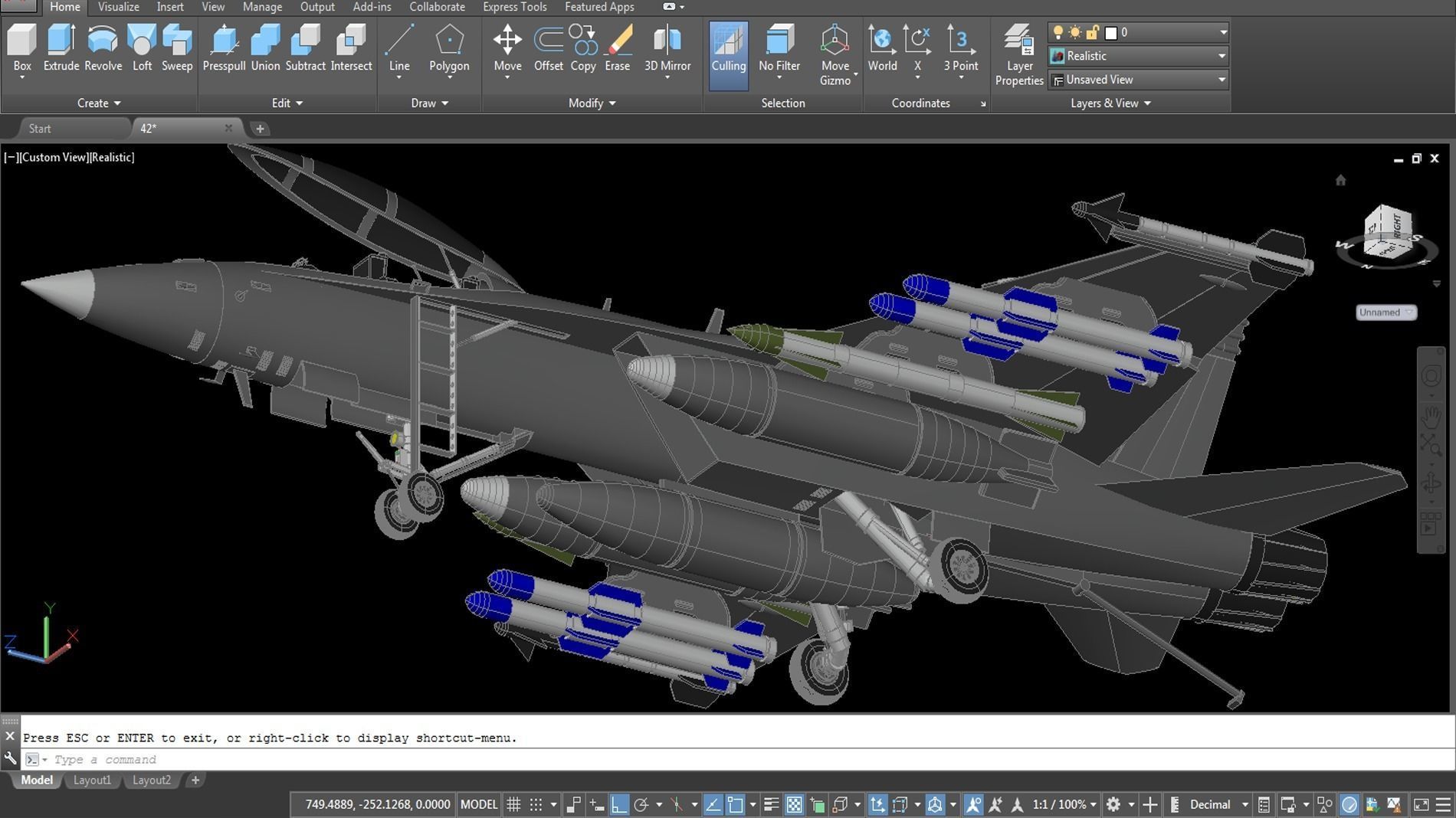This screenshot has width=1456, height=818.
Task: Expand the Modify panel dropdown
Action: [x=592, y=103]
